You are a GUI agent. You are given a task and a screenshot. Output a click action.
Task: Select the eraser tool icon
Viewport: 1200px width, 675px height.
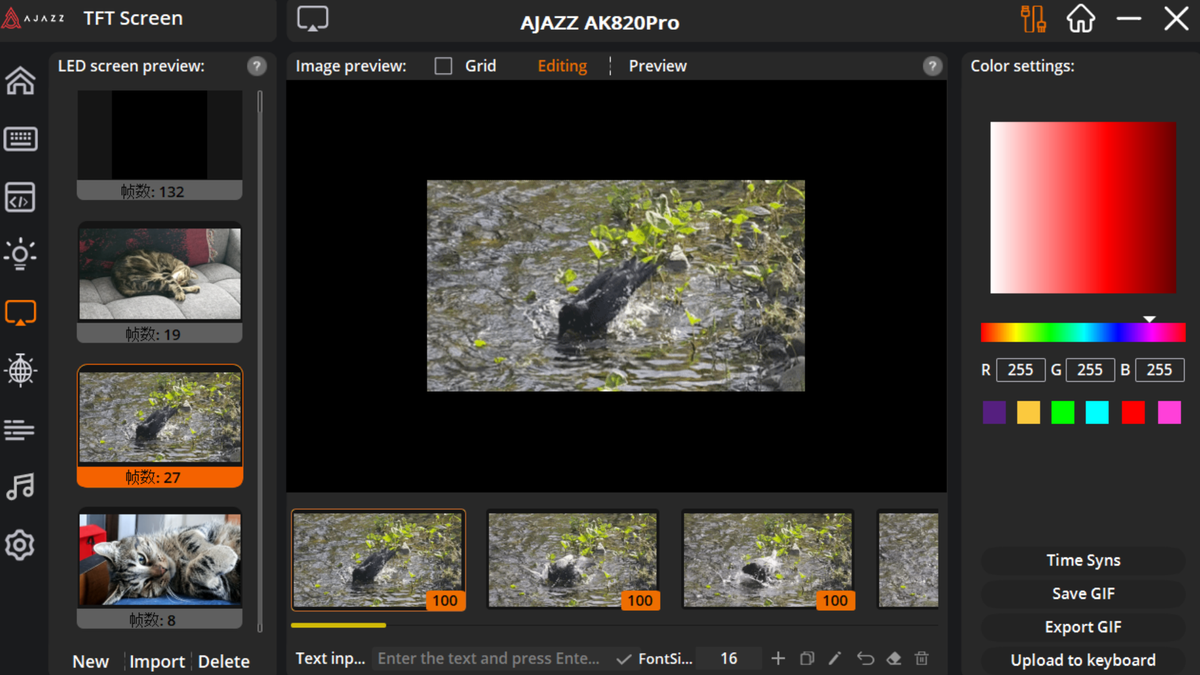click(894, 658)
